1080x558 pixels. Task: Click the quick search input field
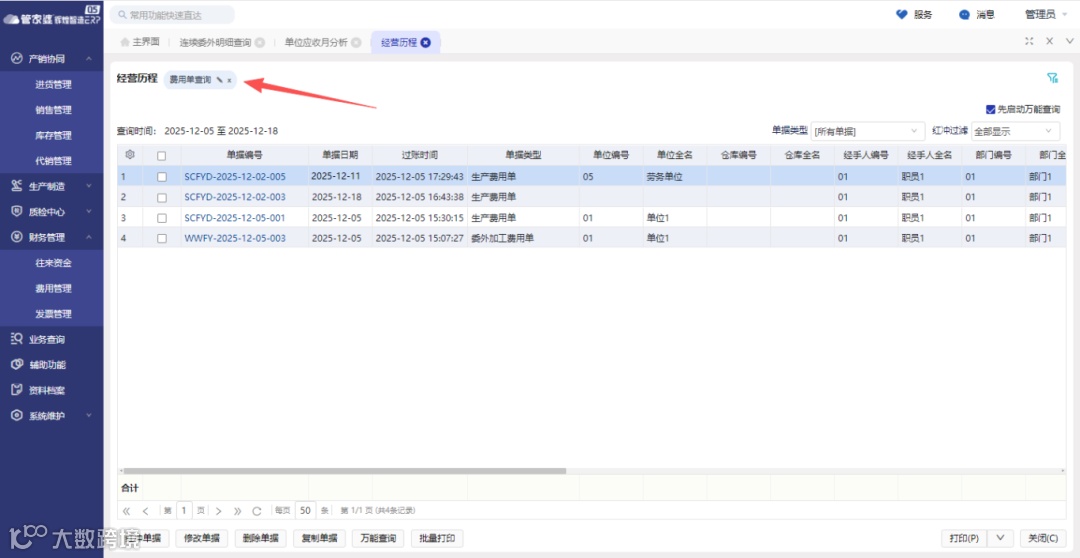(x=172, y=14)
